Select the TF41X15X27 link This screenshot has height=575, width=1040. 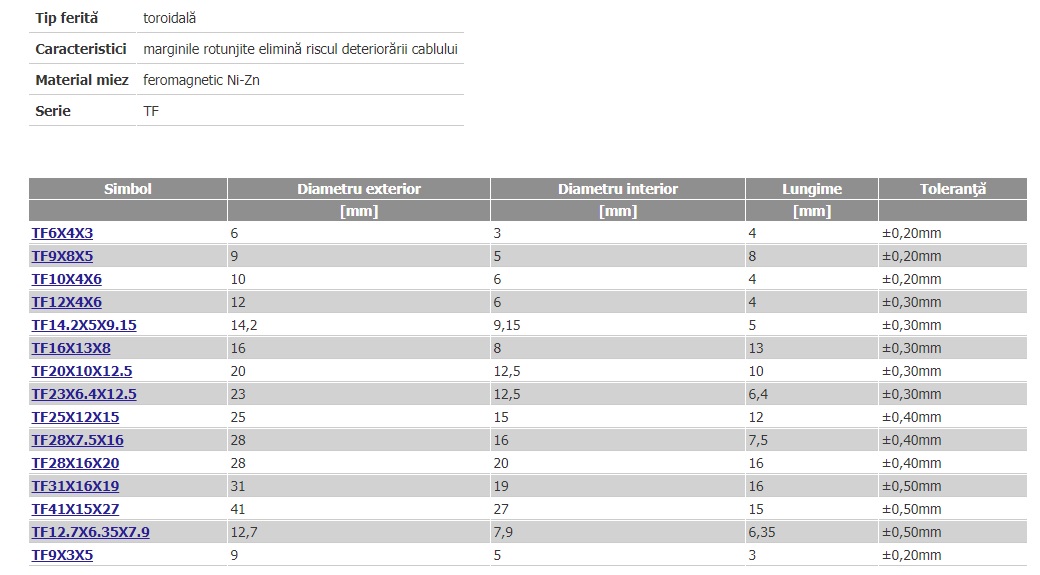[x=76, y=509]
